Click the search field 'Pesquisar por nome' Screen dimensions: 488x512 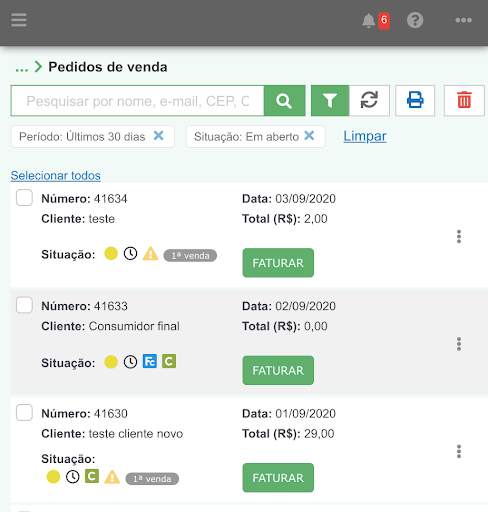coord(137,101)
